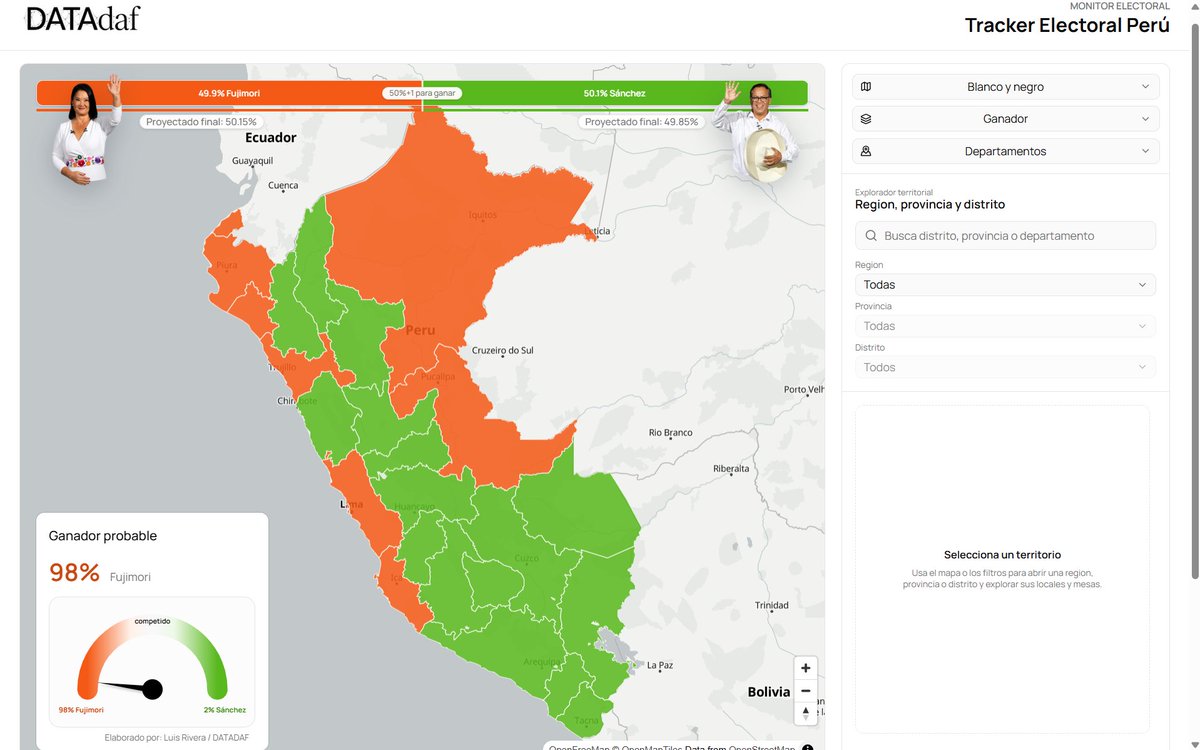Viewport: 1200px width, 750px height.
Task: Click the Proyectado final: 50.15% label
Action: pyautogui.click(x=201, y=122)
